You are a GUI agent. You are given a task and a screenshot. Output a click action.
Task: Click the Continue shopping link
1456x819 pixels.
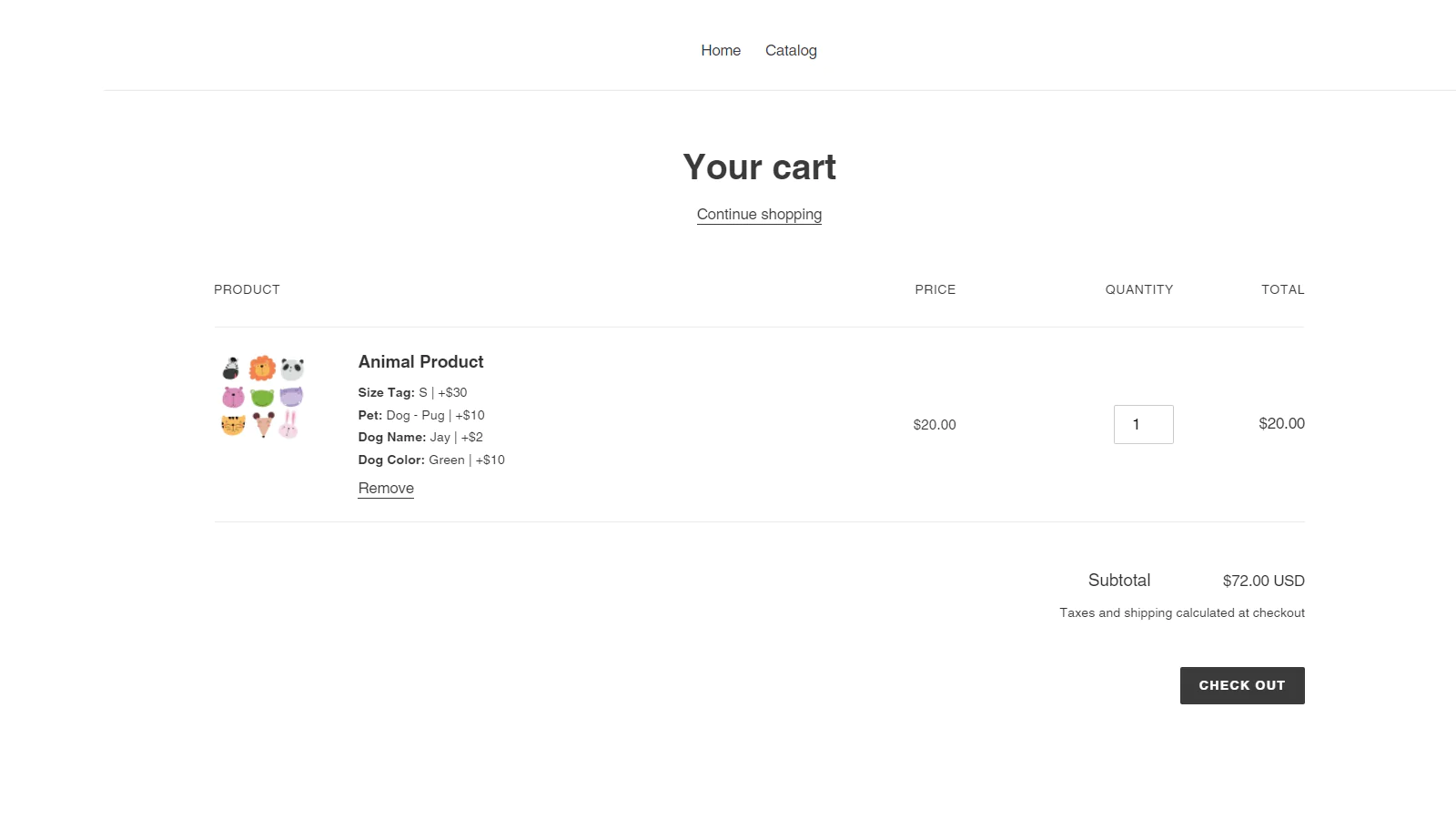(759, 215)
